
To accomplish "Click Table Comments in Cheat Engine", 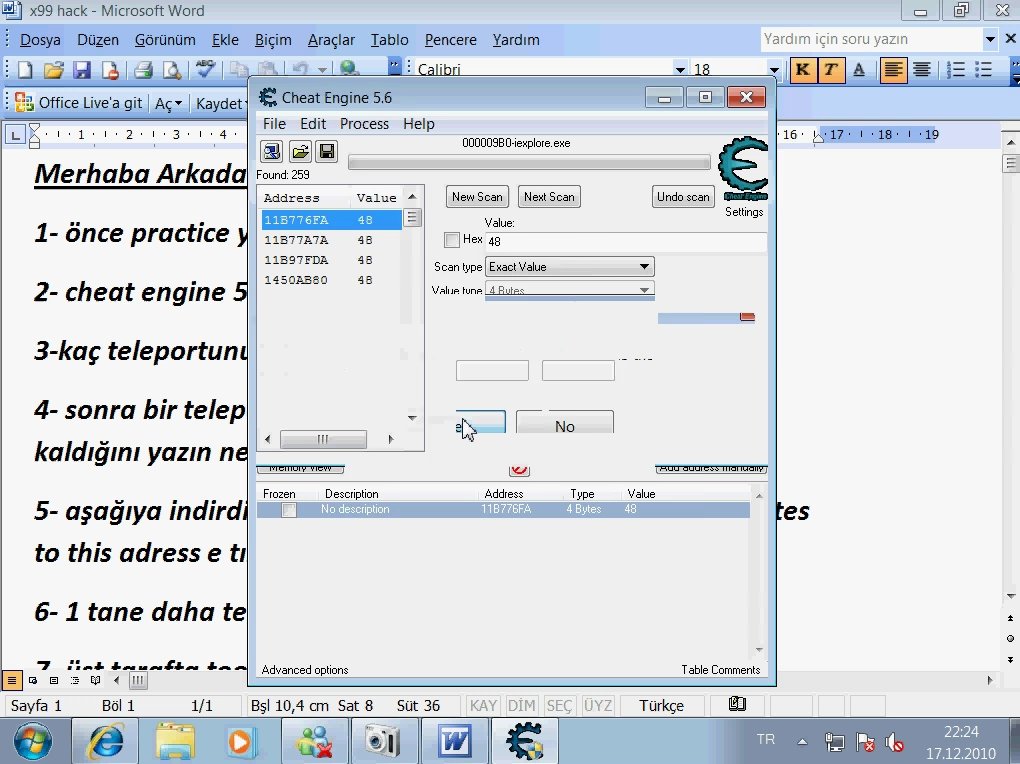I will pyautogui.click(x=721, y=670).
